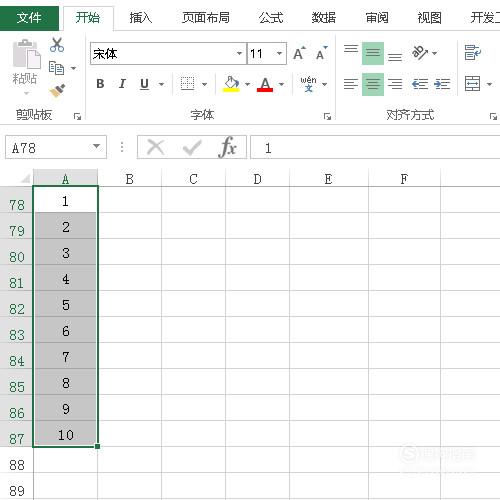Screen dimensions: 500x500
Task: Select column F header
Action: (x=404, y=179)
